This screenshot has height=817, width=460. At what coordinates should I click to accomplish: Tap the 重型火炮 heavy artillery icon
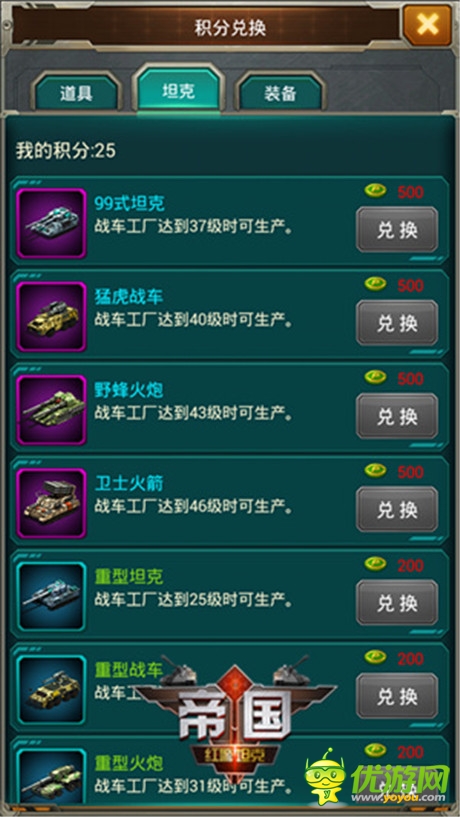pos(51,777)
